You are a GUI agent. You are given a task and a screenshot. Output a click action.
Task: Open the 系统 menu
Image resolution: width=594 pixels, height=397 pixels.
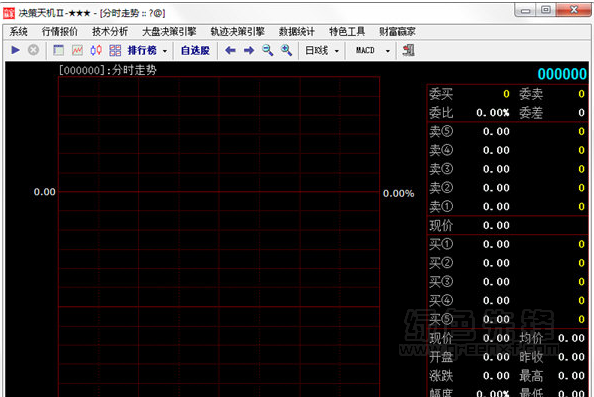tap(18, 32)
